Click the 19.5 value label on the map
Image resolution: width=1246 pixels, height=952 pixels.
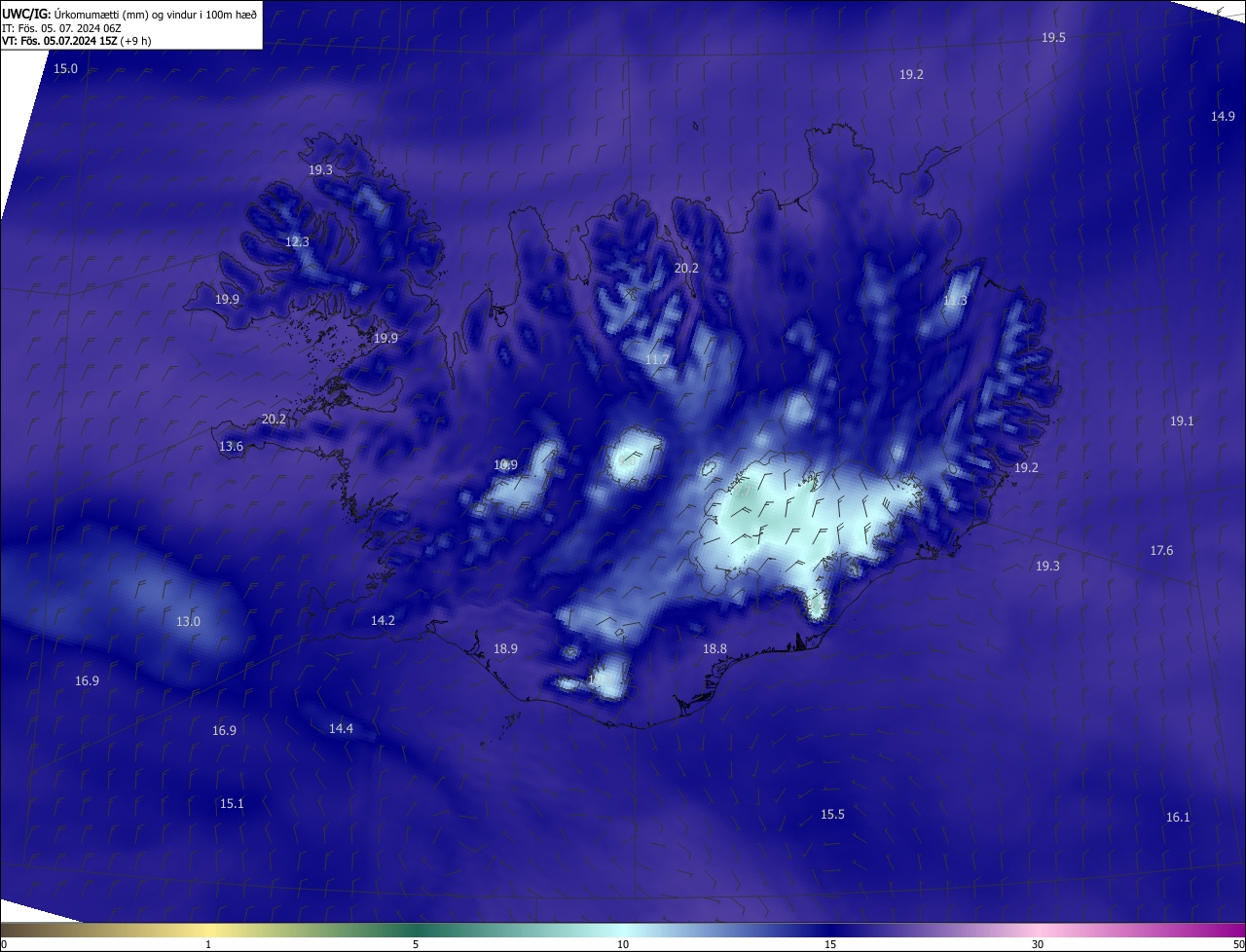point(1053,38)
